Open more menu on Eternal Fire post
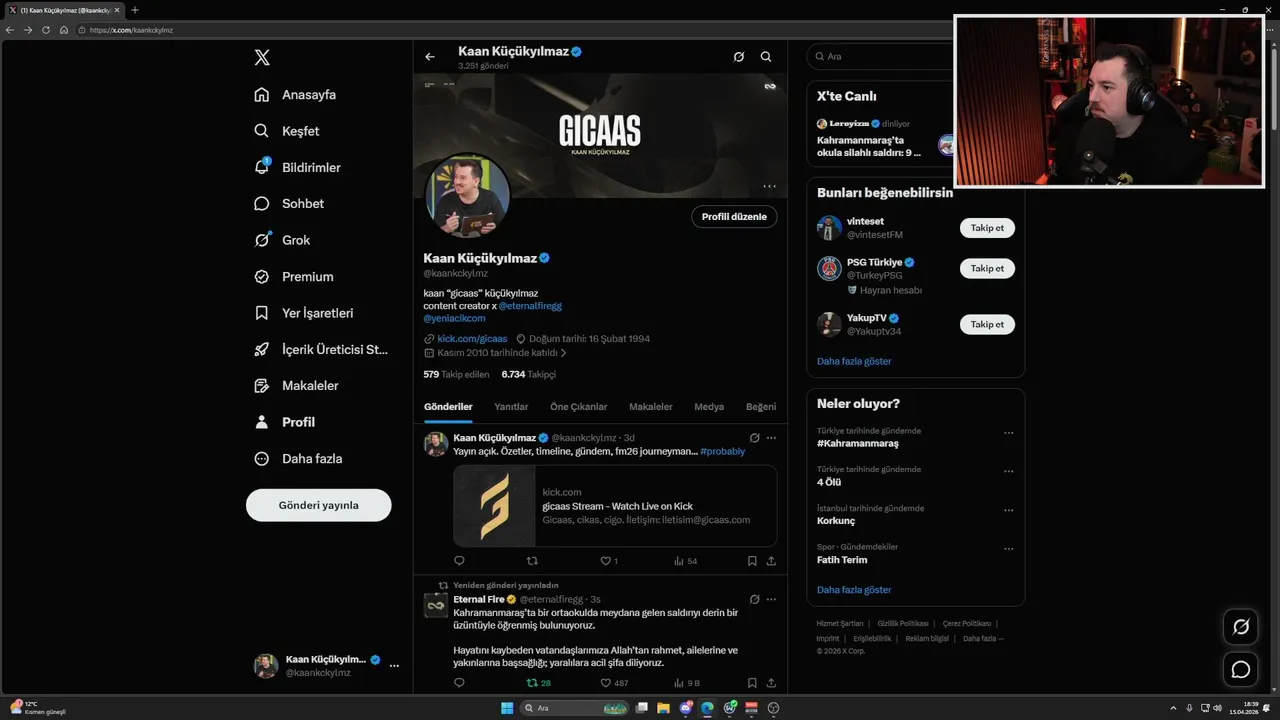This screenshot has width=1280, height=720. click(771, 599)
